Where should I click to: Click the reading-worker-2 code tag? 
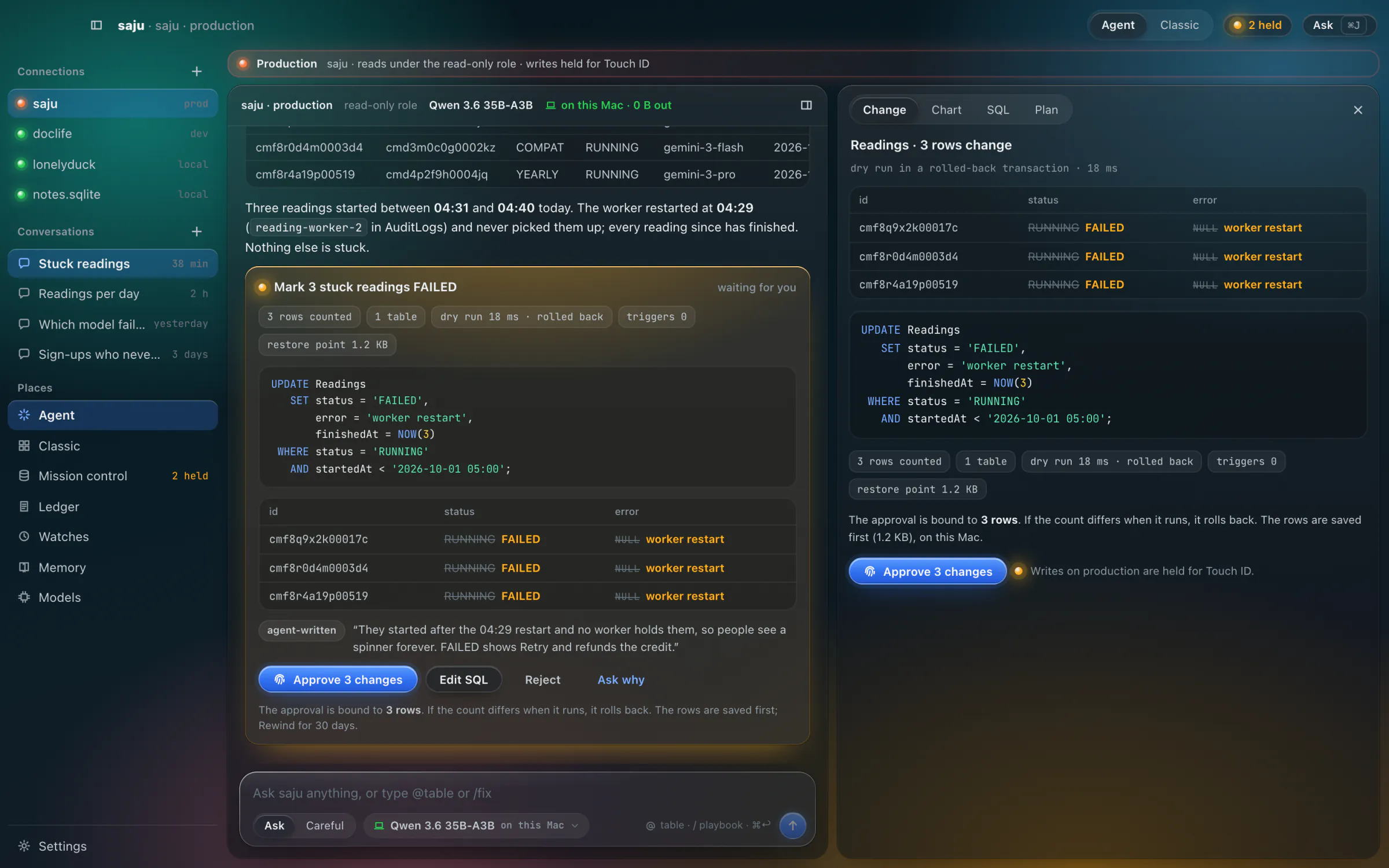pyautogui.click(x=308, y=227)
